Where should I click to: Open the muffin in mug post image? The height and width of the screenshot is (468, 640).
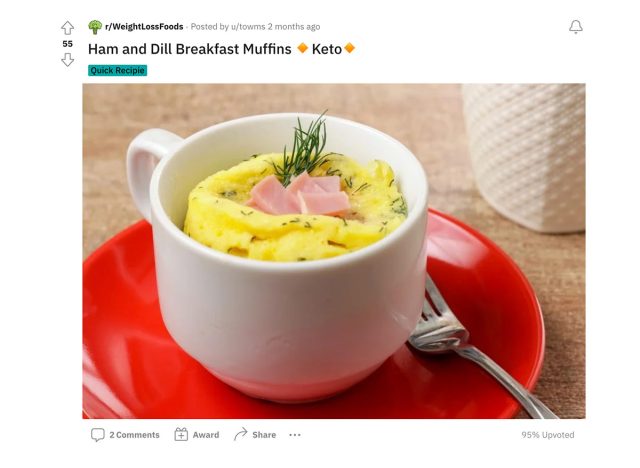click(x=334, y=251)
